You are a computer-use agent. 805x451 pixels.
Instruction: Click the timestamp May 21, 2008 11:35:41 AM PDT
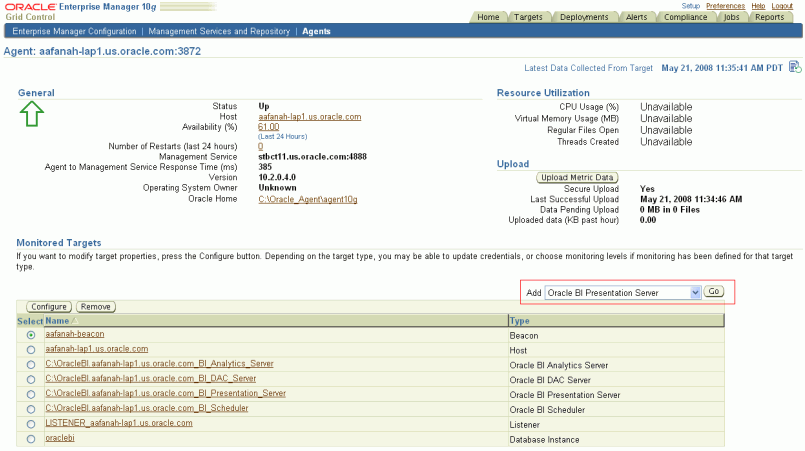722,68
